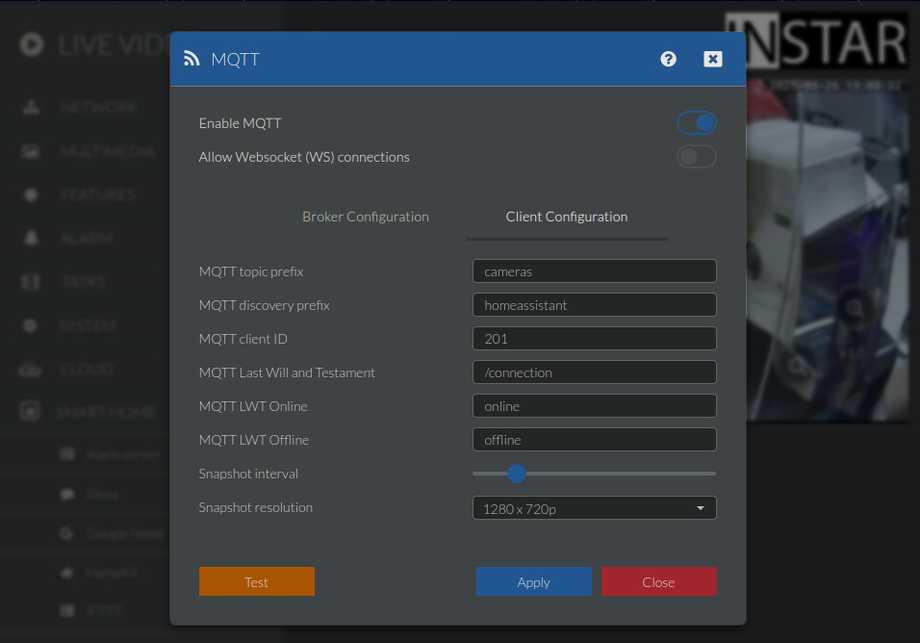Click the SMART HOME sidebar icon
The image size is (920, 643).
click(30, 411)
